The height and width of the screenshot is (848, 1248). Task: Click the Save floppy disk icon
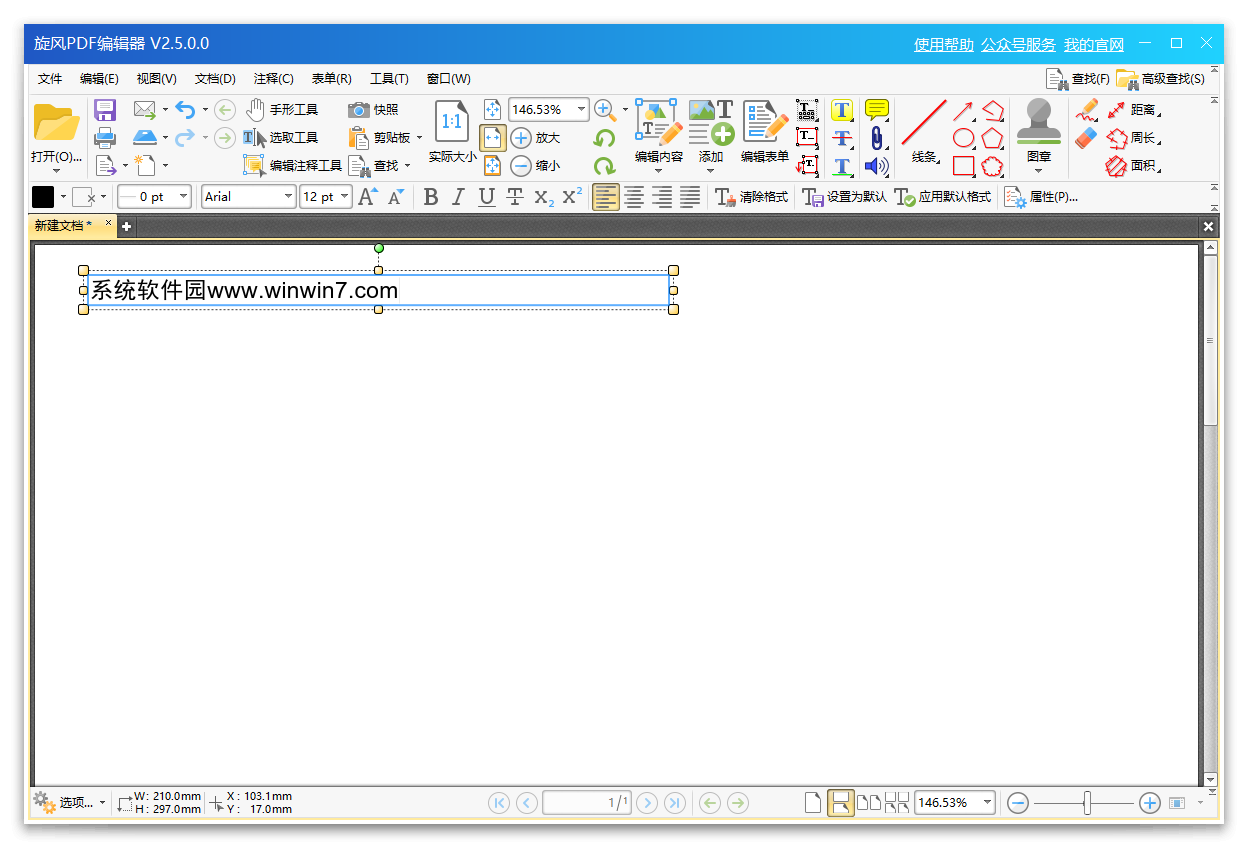pyautogui.click(x=105, y=110)
